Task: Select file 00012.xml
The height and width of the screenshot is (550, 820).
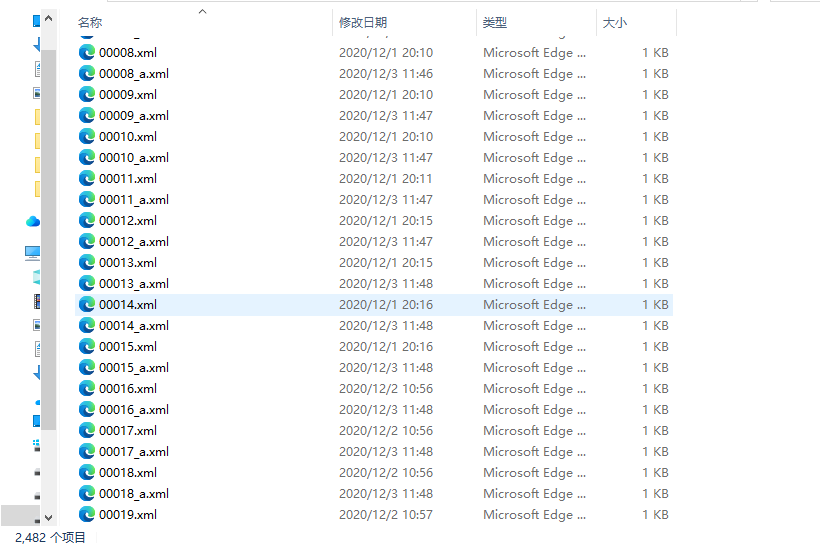Action: 128,221
